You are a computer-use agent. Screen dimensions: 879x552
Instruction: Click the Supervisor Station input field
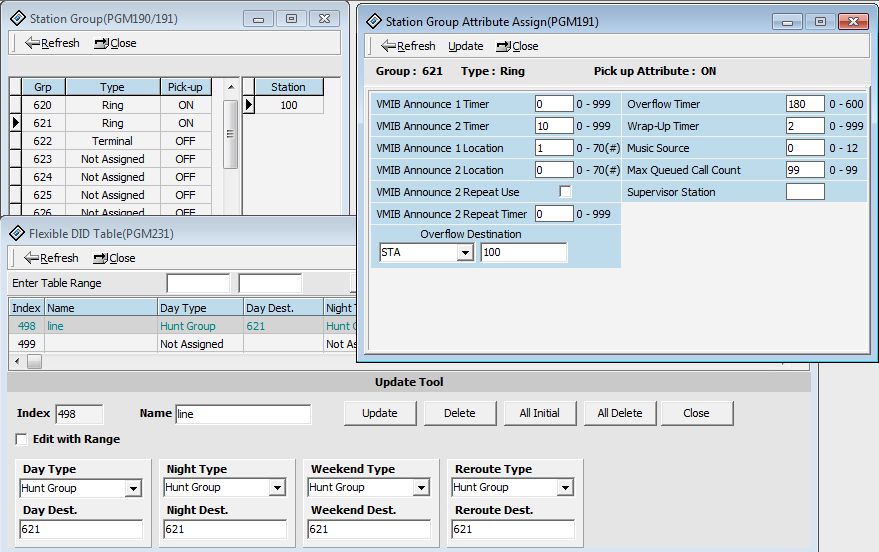(804, 192)
